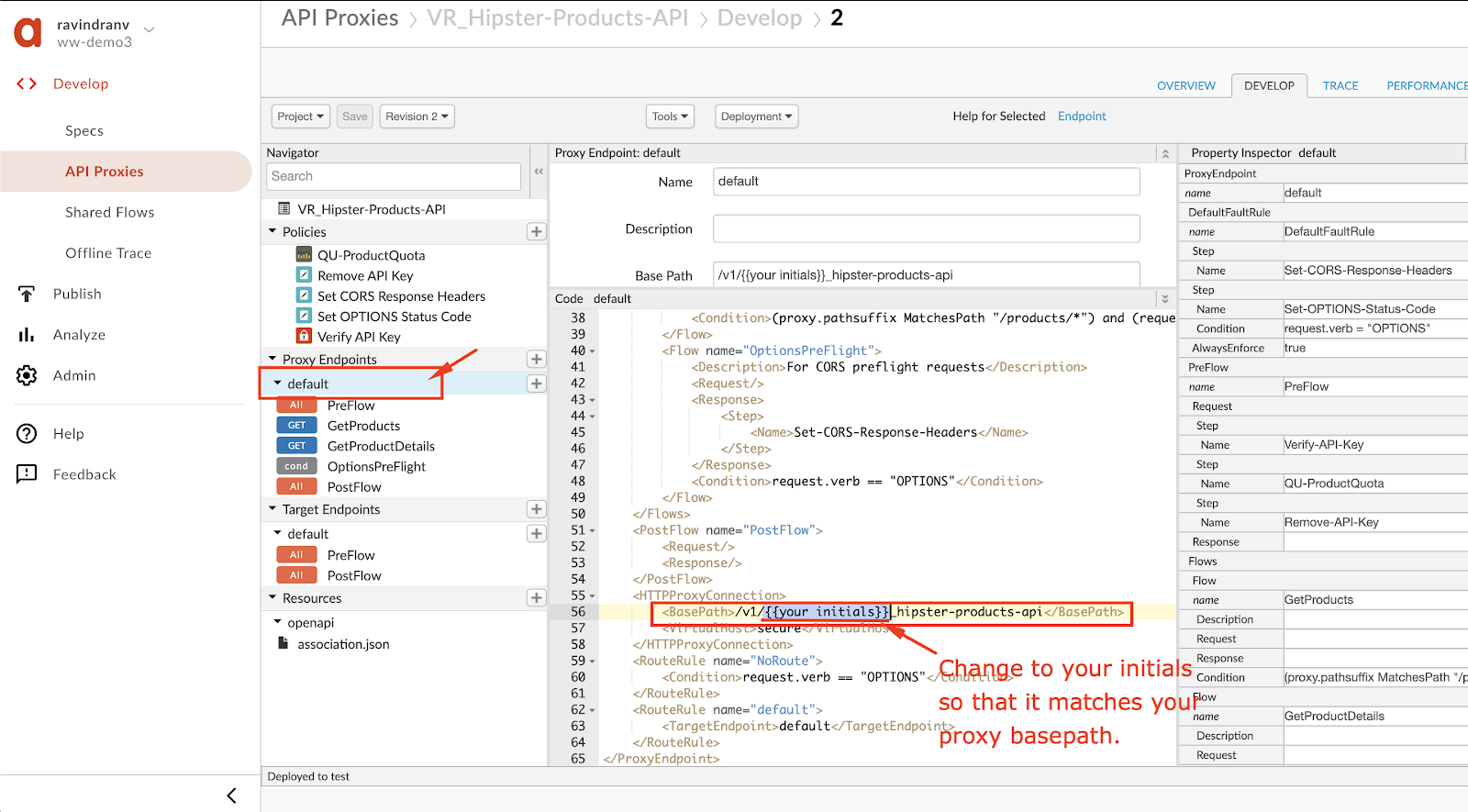This screenshot has height=812, width=1468.
Task: Add new target endpoint with plus icon
Action: pyautogui.click(x=537, y=509)
